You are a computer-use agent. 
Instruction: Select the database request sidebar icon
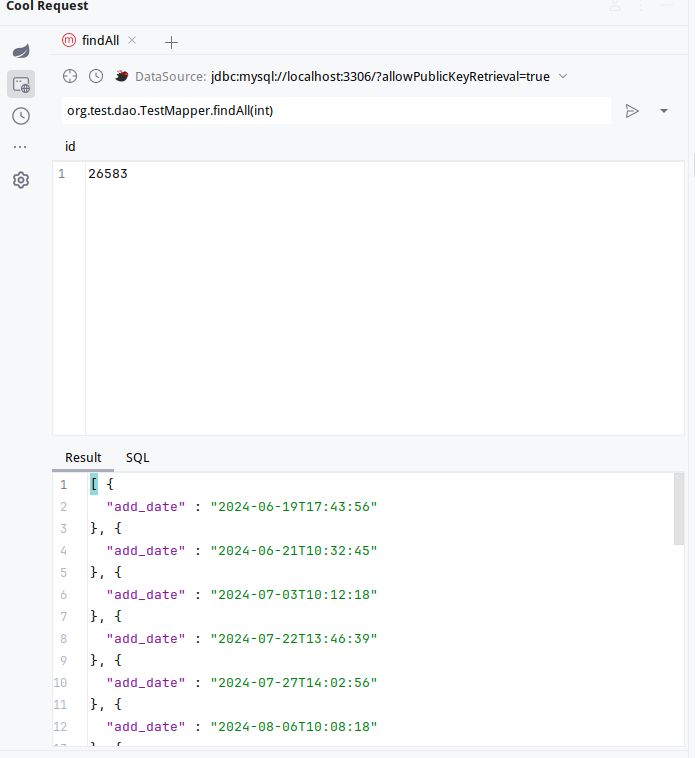coord(20,84)
